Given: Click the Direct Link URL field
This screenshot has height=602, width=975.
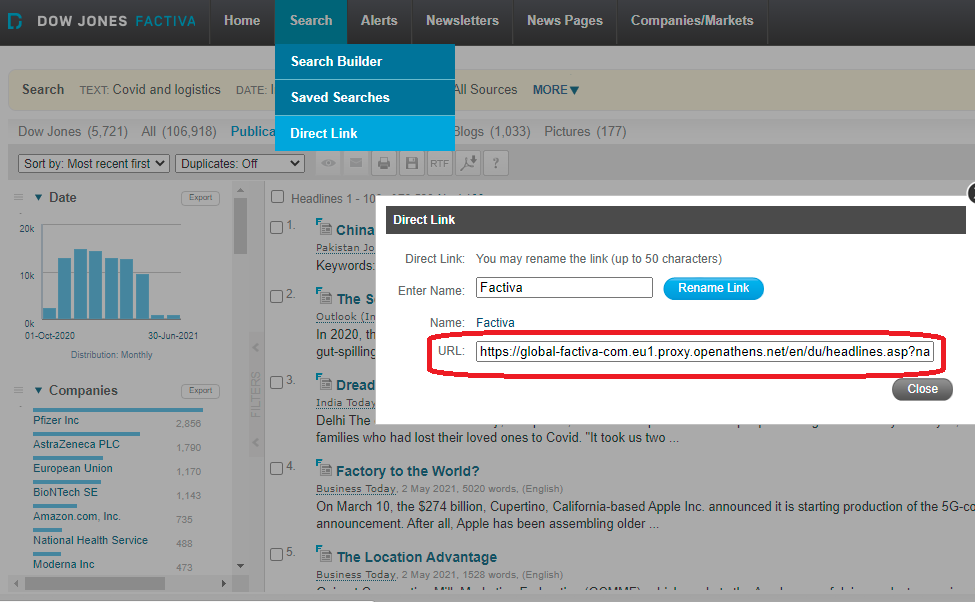Looking at the screenshot, I should 704,352.
